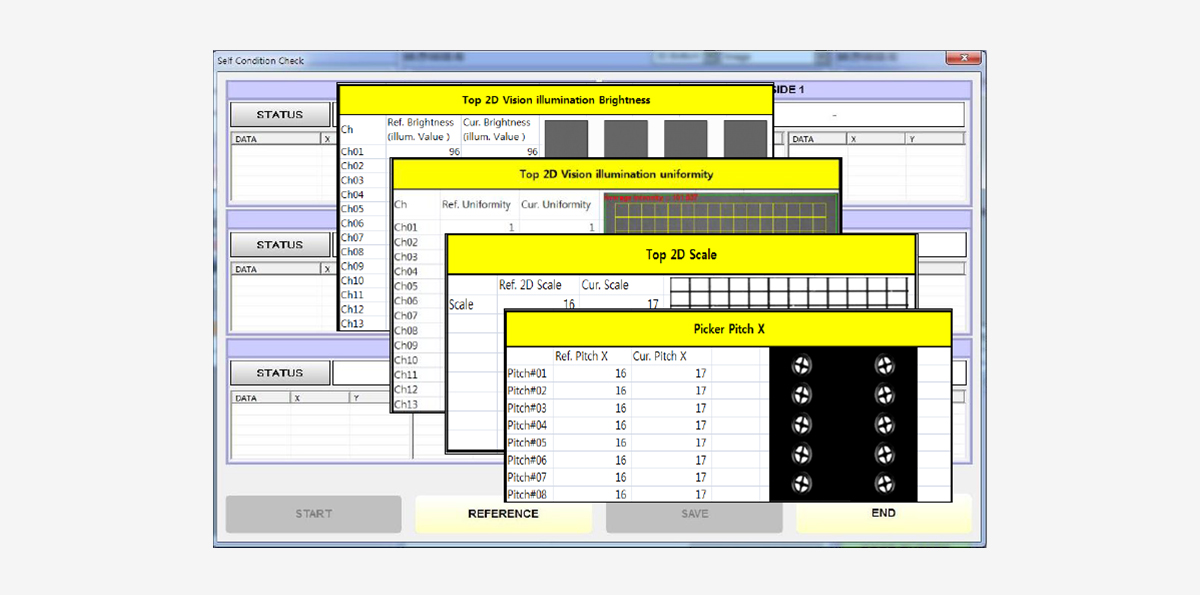Select Ch01 in the Brightness table
Viewport: 1200px width, 595px height.
coord(352,152)
